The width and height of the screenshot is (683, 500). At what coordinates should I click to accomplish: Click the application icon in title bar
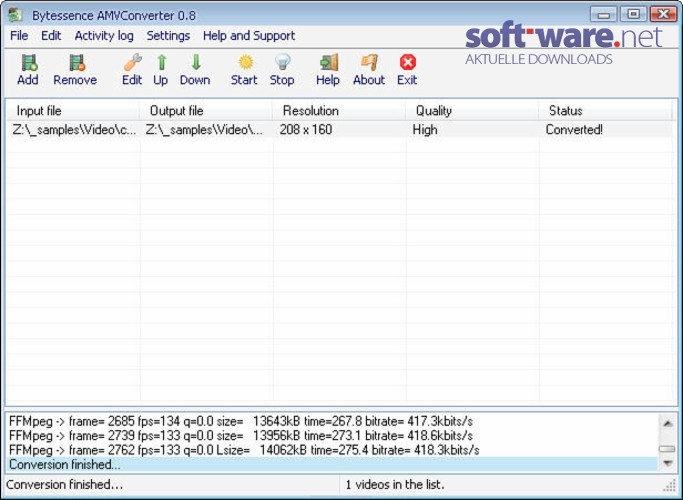[15, 15]
